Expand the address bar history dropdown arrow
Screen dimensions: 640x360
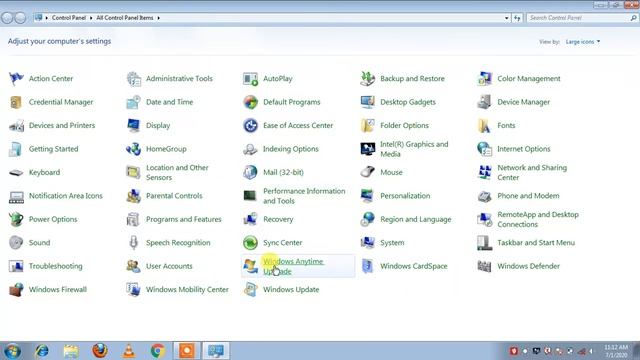point(507,18)
